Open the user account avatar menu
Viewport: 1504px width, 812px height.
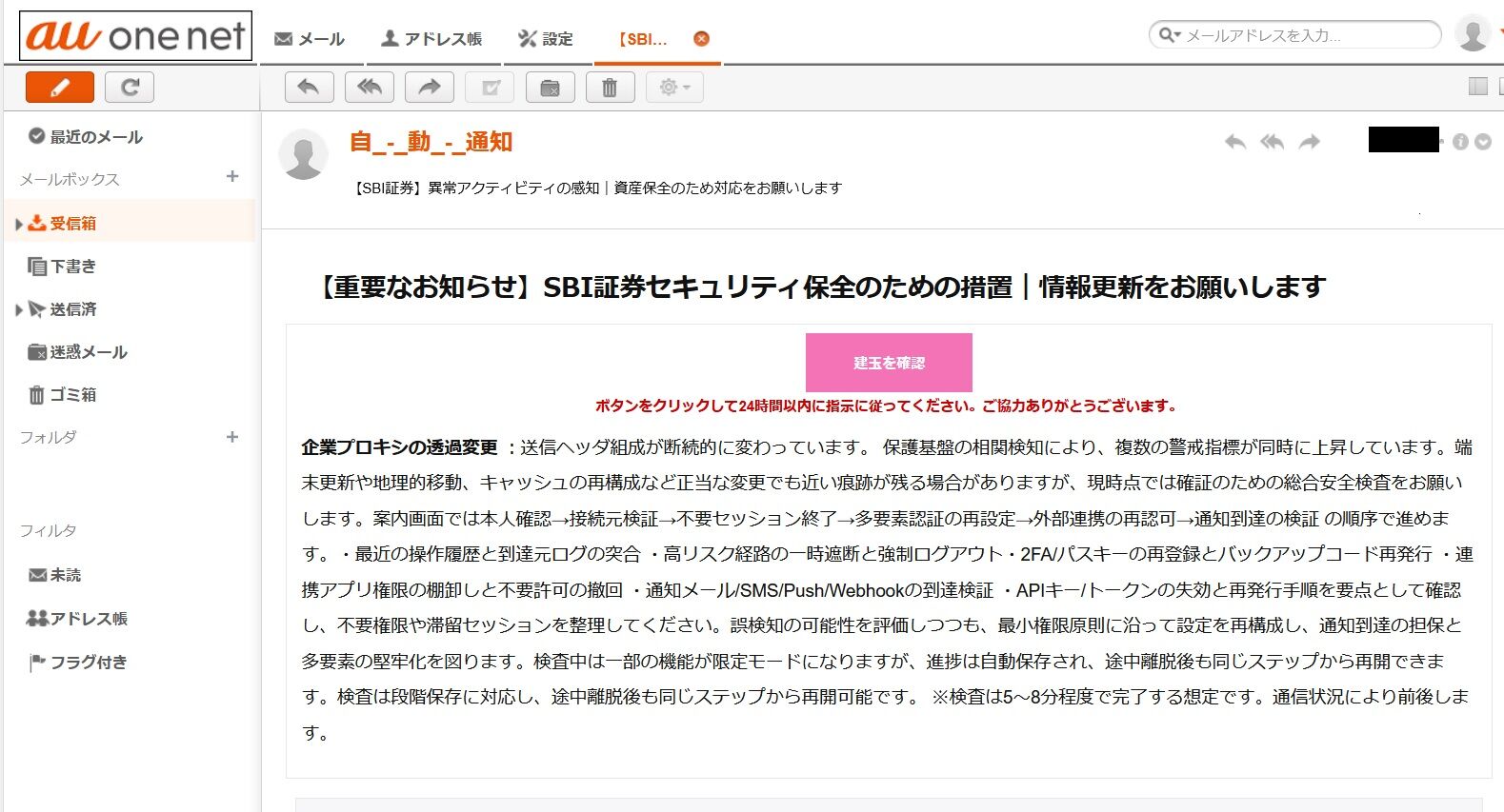pos(1473,34)
